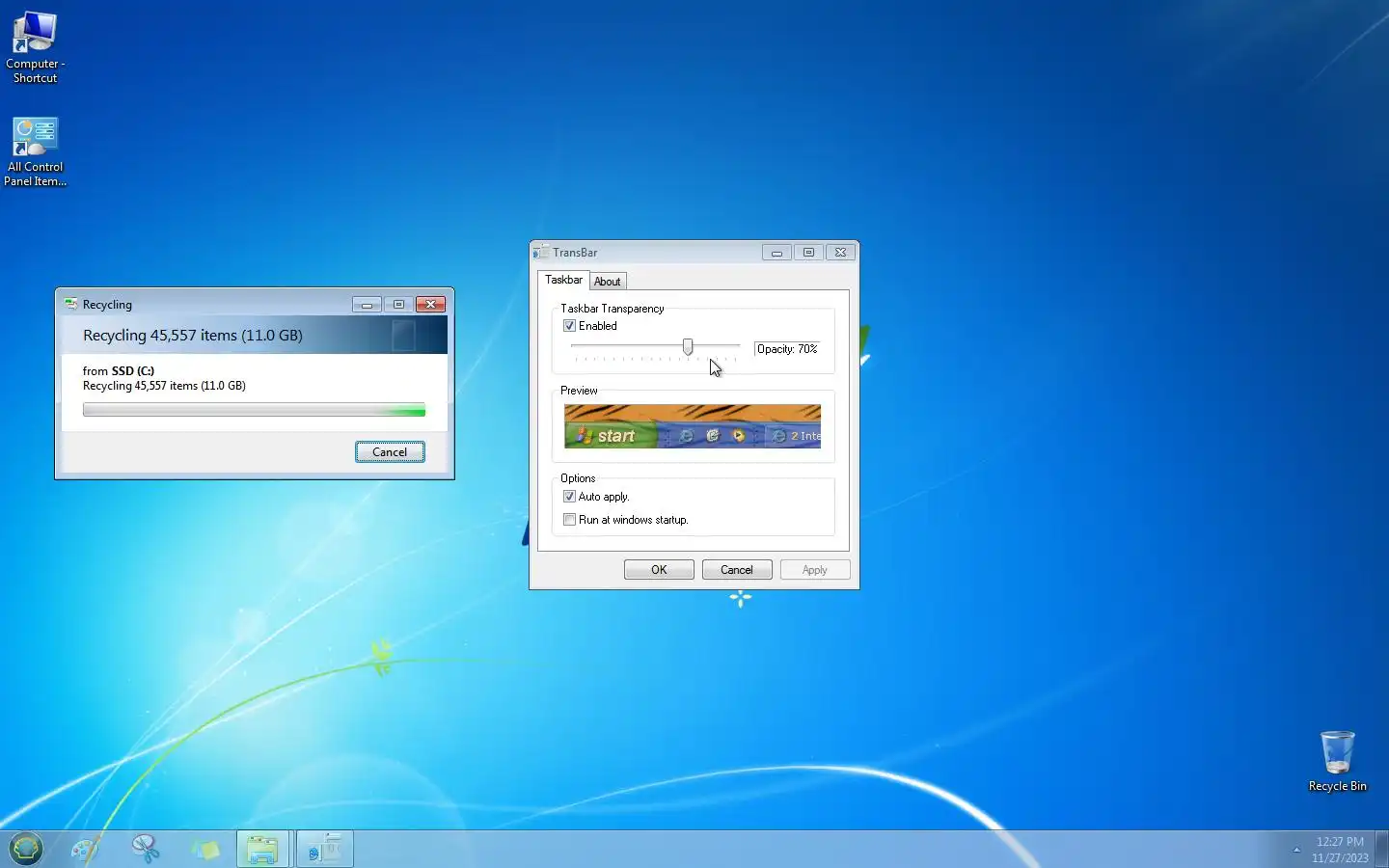The image size is (1389, 868).
Task: Click the opacity slider thumb
Action: click(688, 346)
